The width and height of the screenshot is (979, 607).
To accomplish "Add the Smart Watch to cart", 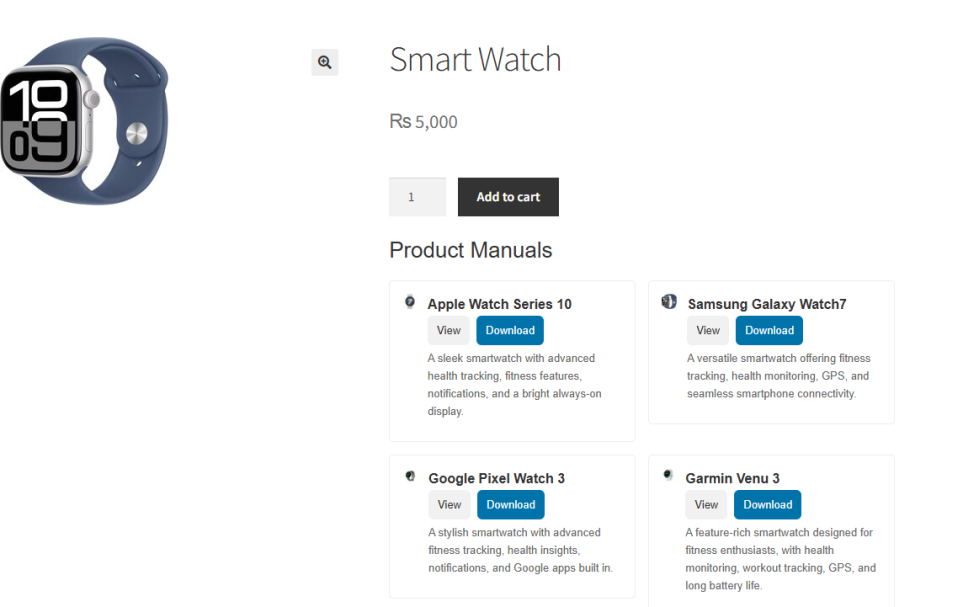I will pos(508,197).
